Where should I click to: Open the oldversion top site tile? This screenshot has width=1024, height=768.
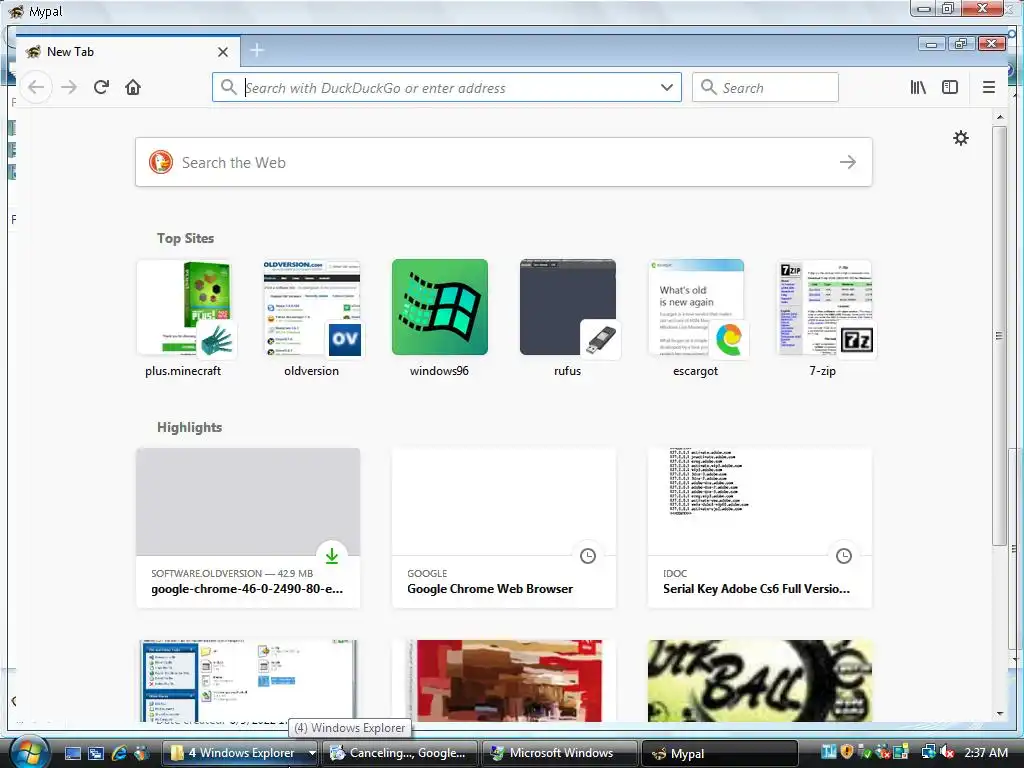point(312,317)
